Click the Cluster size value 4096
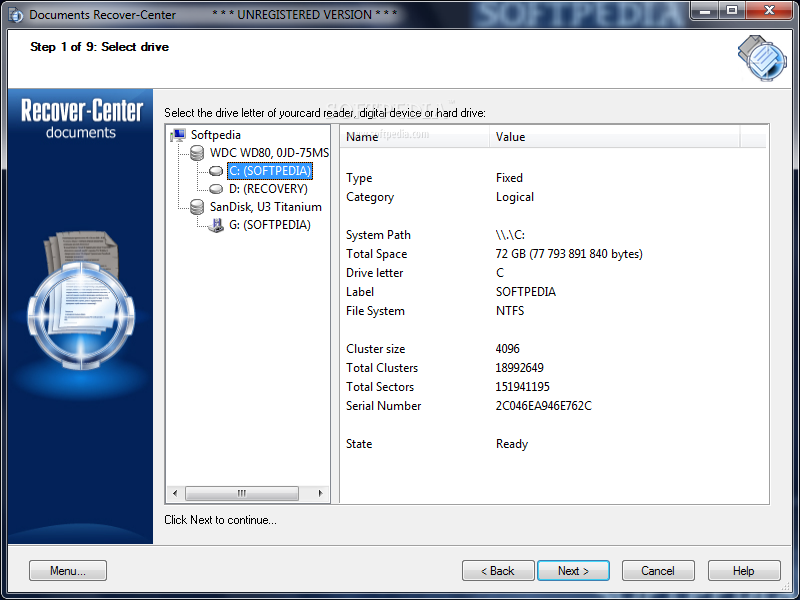This screenshot has height=600, width=800. click(508, 349)
